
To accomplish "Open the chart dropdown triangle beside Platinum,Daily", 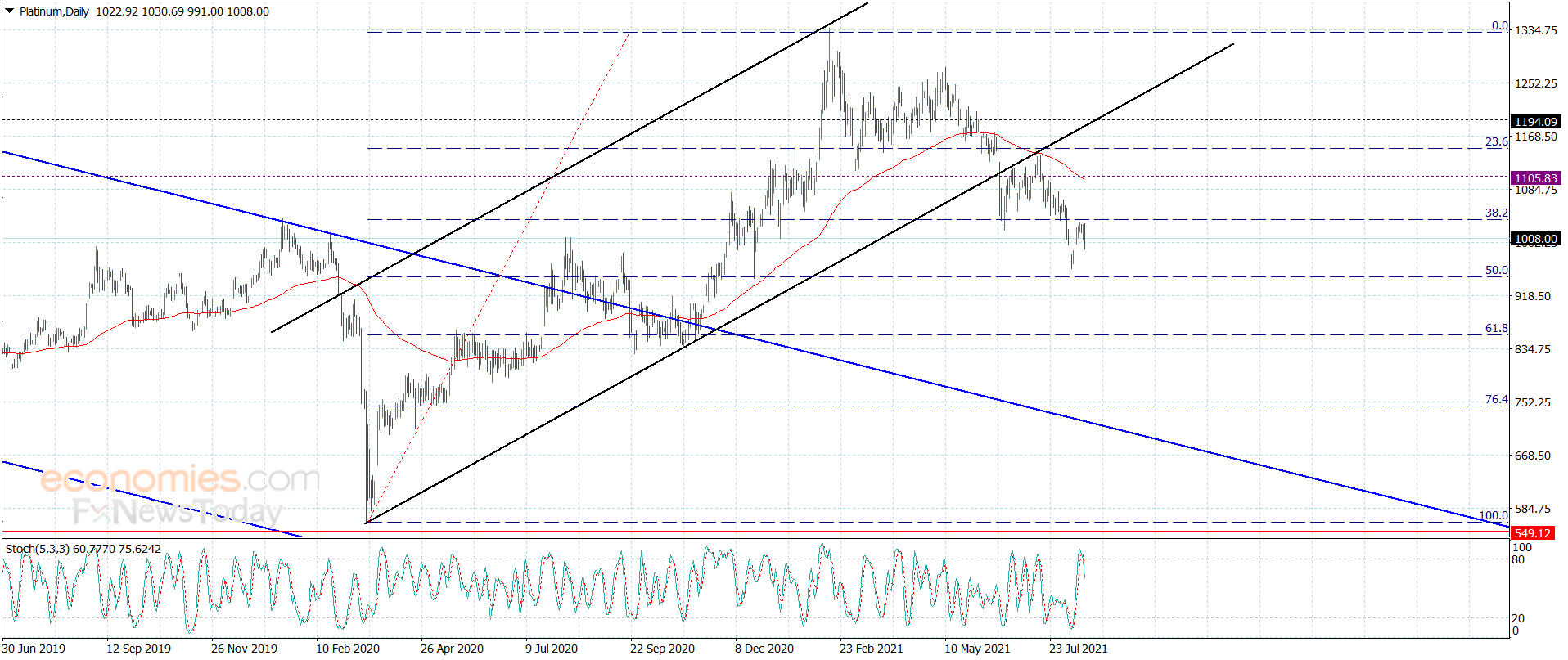I will (x=10, y=11).
